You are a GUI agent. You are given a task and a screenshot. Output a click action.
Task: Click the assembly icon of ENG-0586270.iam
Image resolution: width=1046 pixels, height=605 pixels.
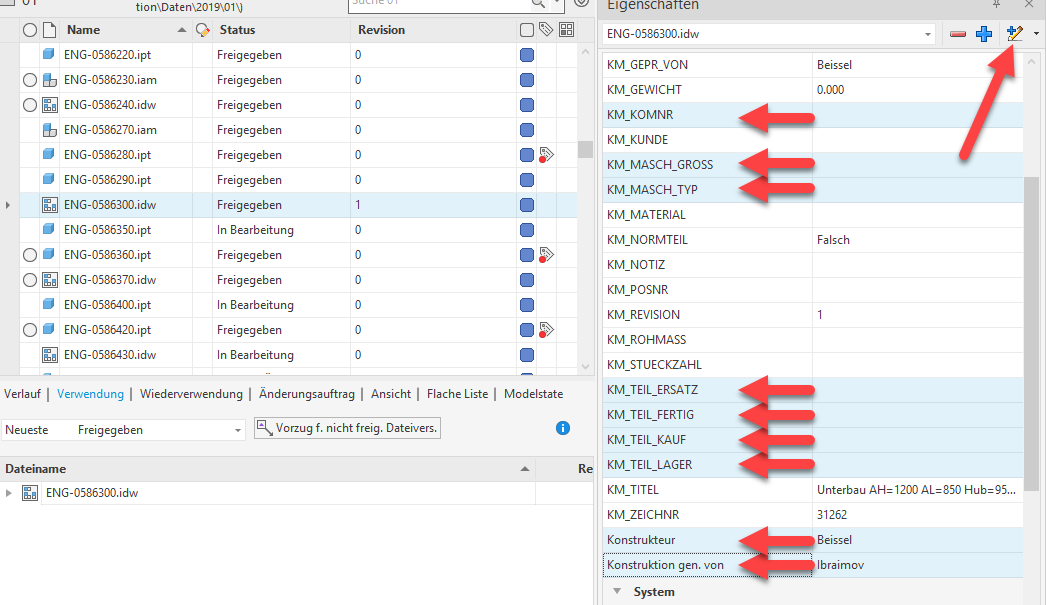[48, 130]
